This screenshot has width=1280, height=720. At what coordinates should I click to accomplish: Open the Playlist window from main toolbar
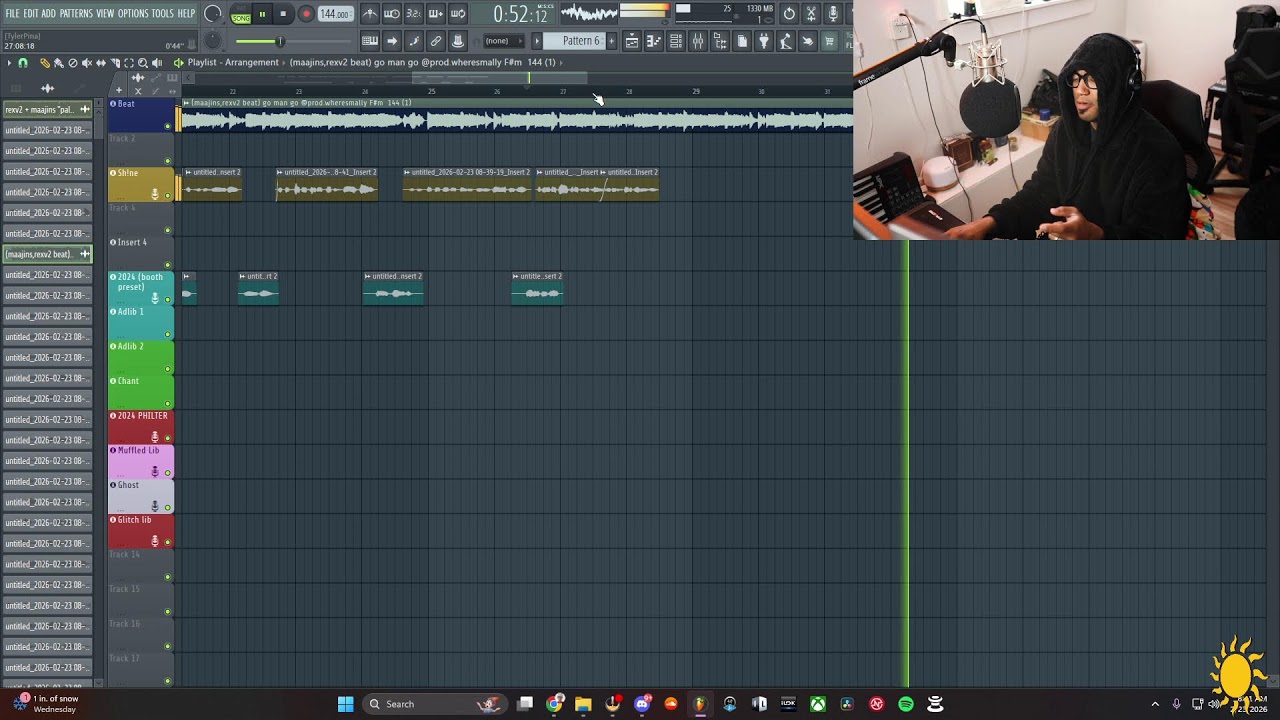point(632,41)
